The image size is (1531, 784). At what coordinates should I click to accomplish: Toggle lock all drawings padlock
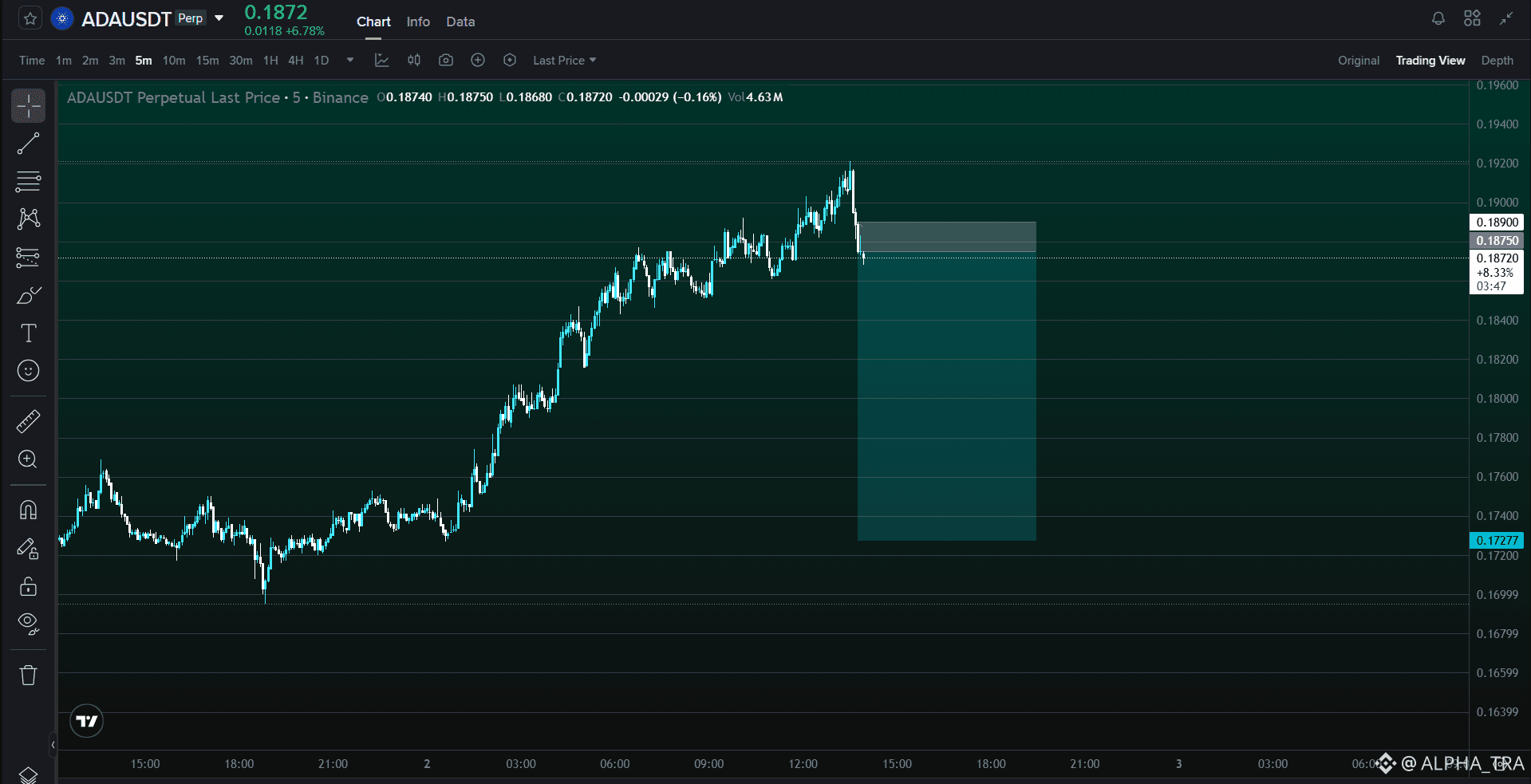pyautogui.click(x=29, y=586)
